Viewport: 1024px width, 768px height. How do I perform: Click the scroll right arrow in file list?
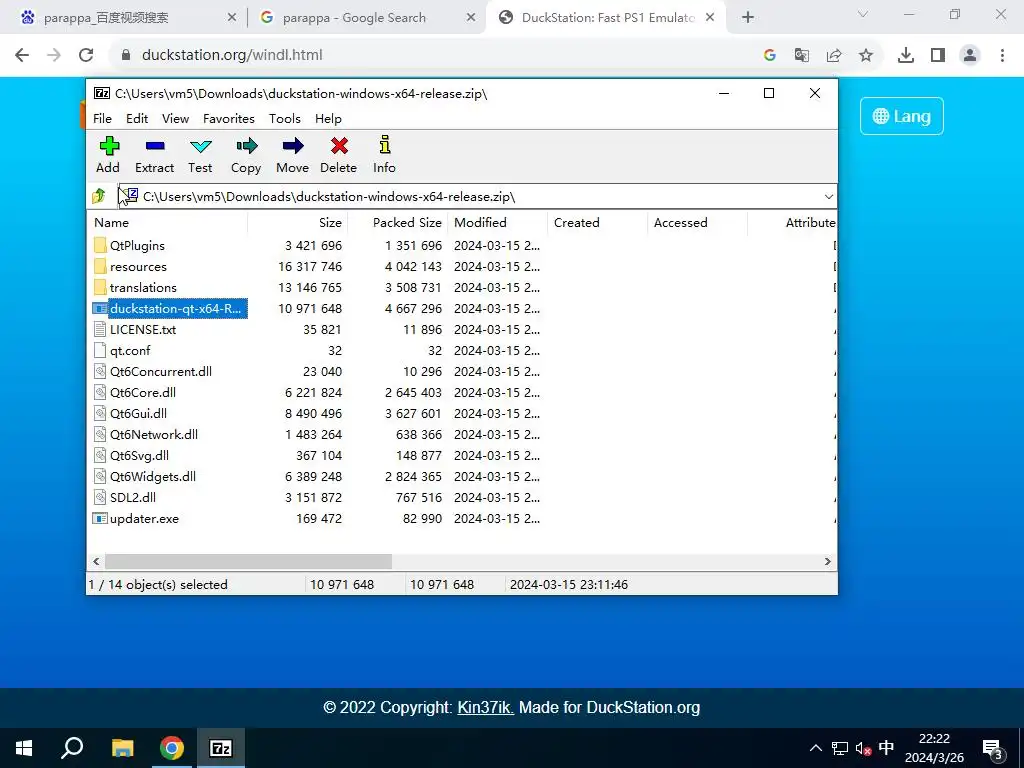coord(827,562)
